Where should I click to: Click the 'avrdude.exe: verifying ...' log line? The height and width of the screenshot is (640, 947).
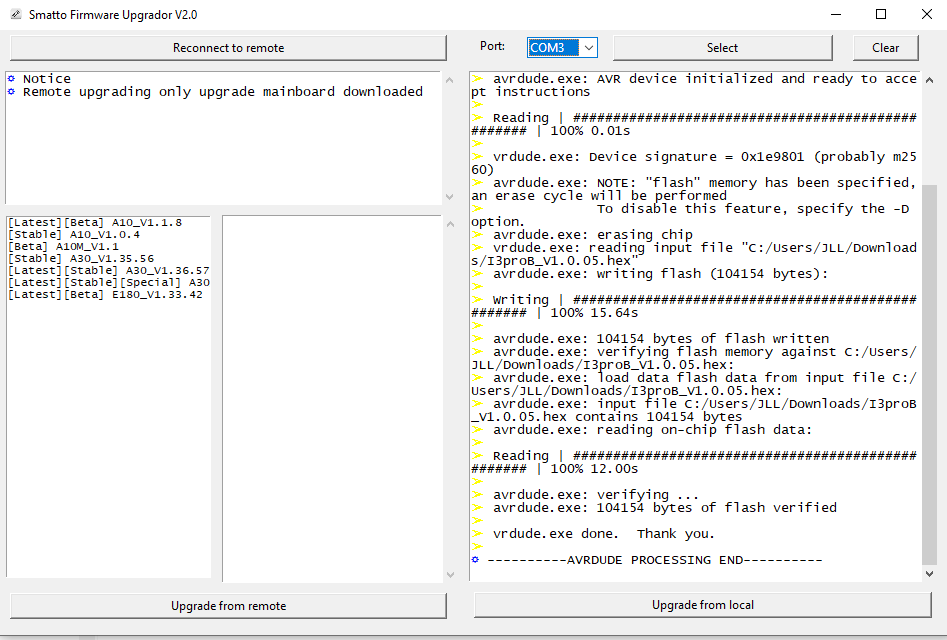click(x=596, y=494)
